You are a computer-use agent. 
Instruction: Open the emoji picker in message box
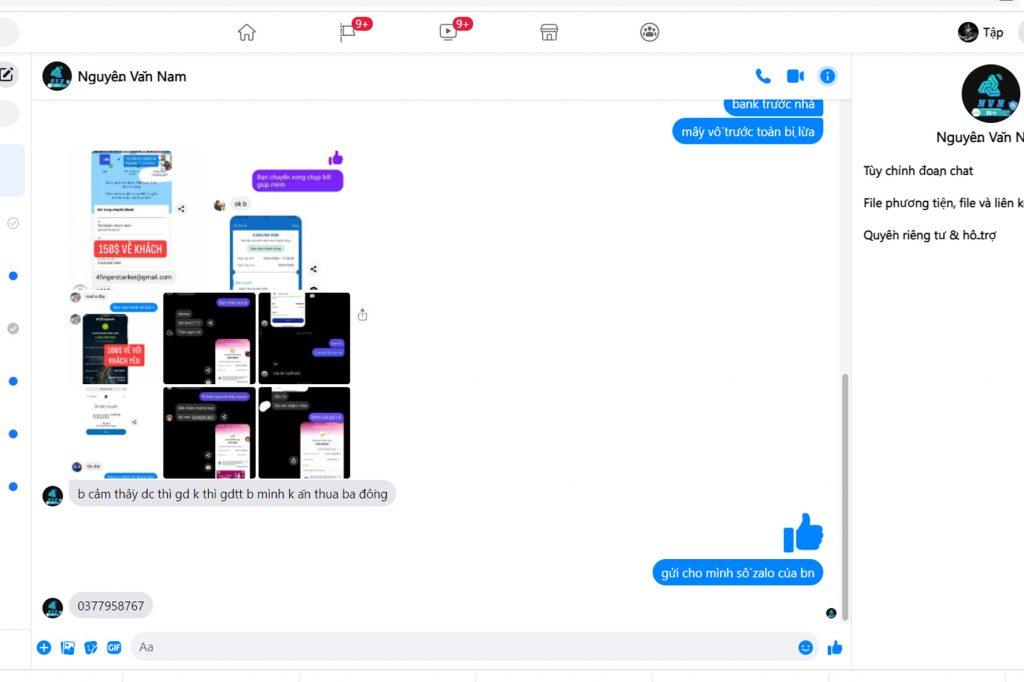(x=805, y=647)
